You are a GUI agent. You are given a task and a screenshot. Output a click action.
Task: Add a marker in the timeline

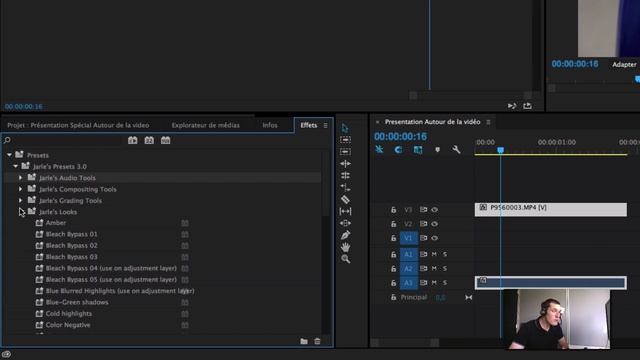[x=438, y=150]
